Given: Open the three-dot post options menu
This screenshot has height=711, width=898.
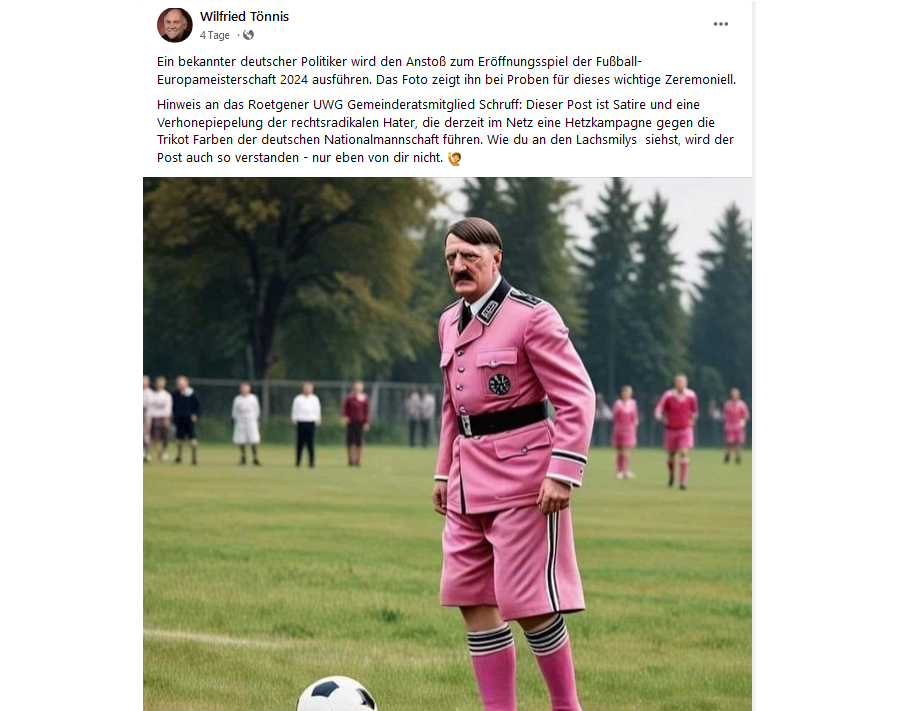Looking at the screenshot, I should click(720, 24).
